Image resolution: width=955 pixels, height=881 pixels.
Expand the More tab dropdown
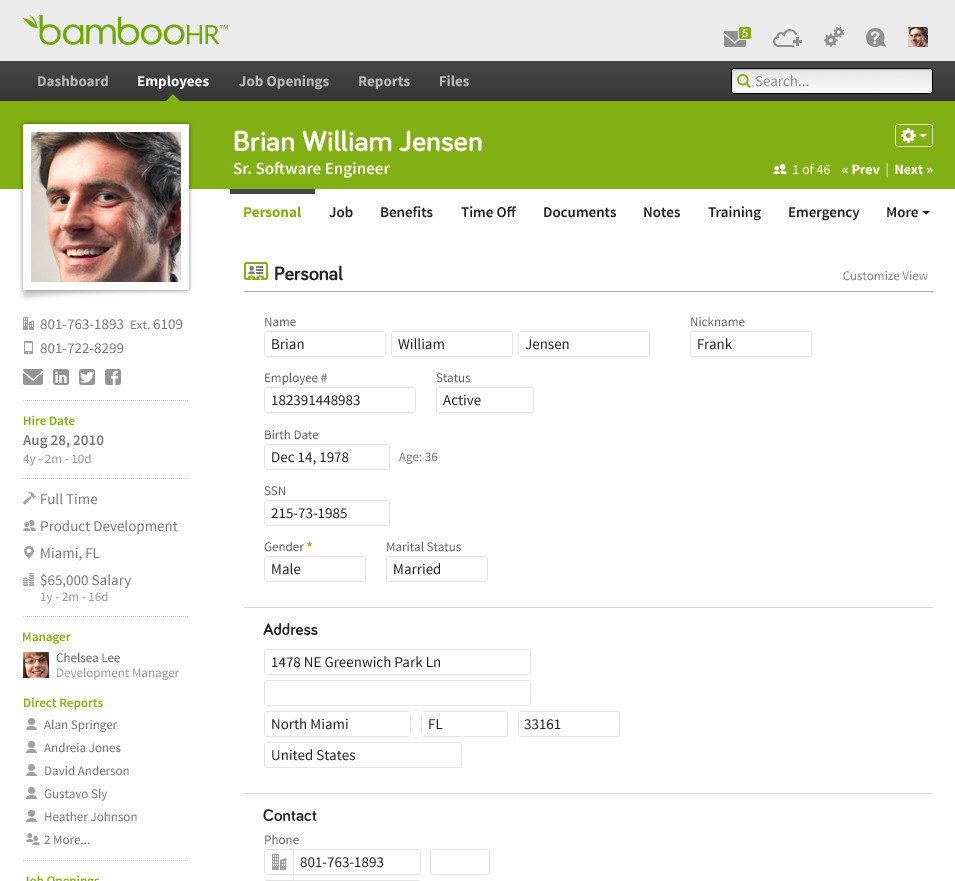tap(906, 212)
